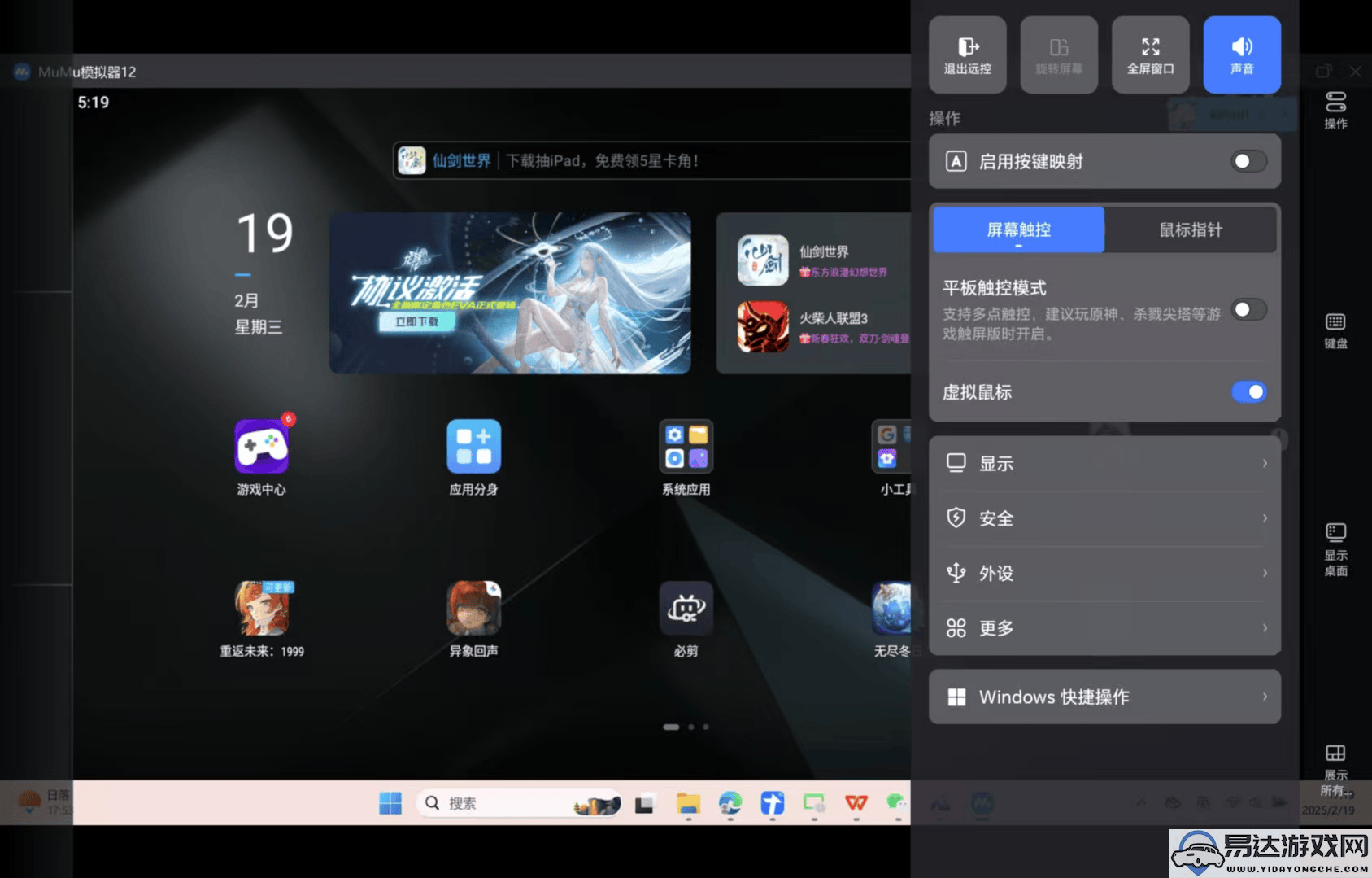
Task: Open Microsoft Edge from taskbar
Action: 730,804
